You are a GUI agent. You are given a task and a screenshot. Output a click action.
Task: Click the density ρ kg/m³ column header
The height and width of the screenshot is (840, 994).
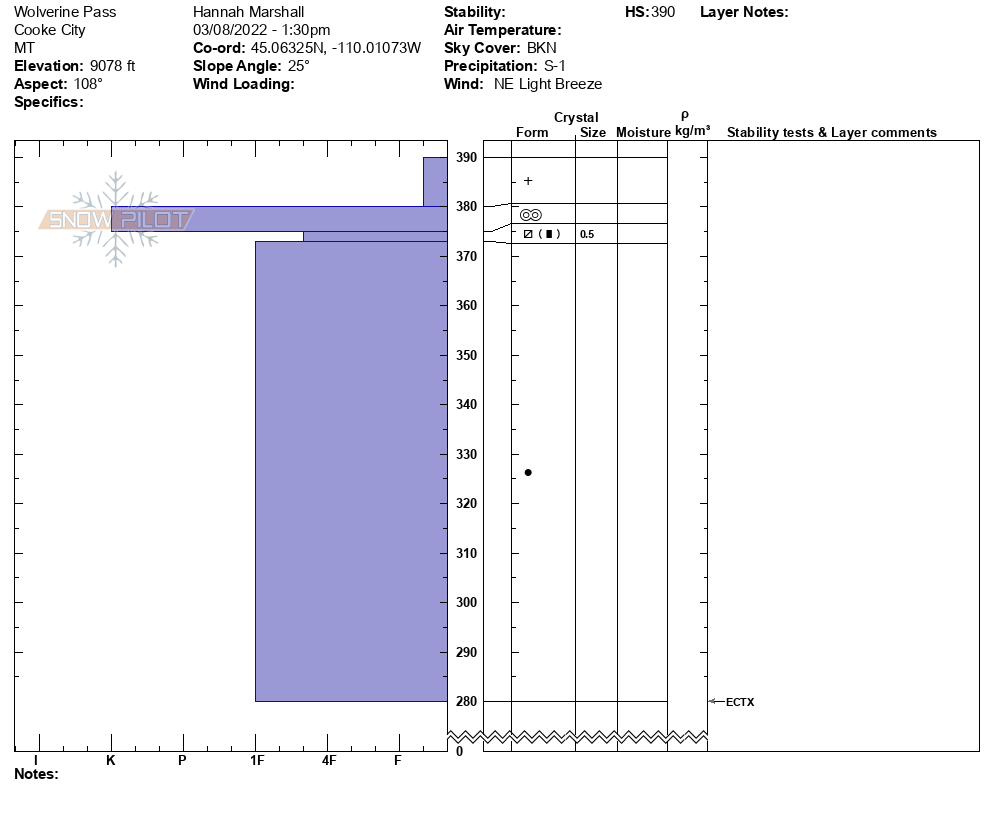(x=692, y=124)
